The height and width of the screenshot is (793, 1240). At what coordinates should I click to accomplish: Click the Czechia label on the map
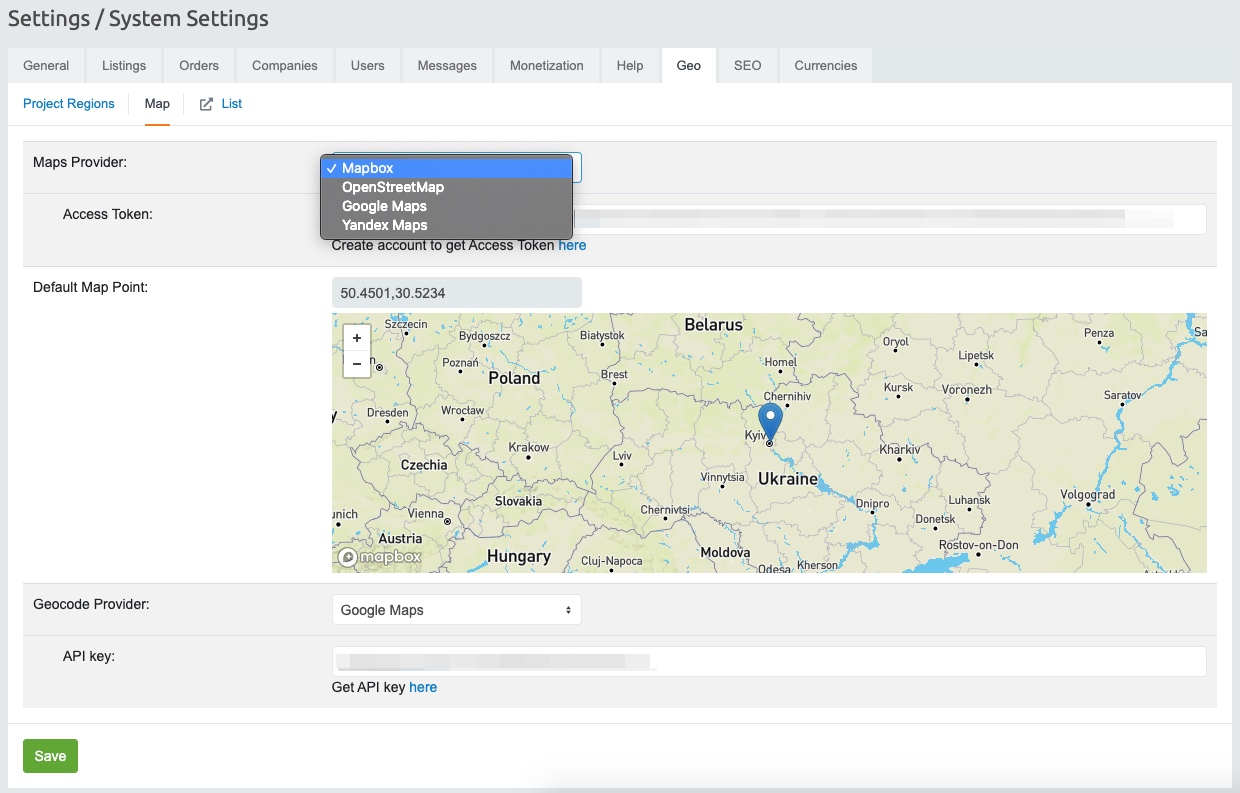coord(424,465)
